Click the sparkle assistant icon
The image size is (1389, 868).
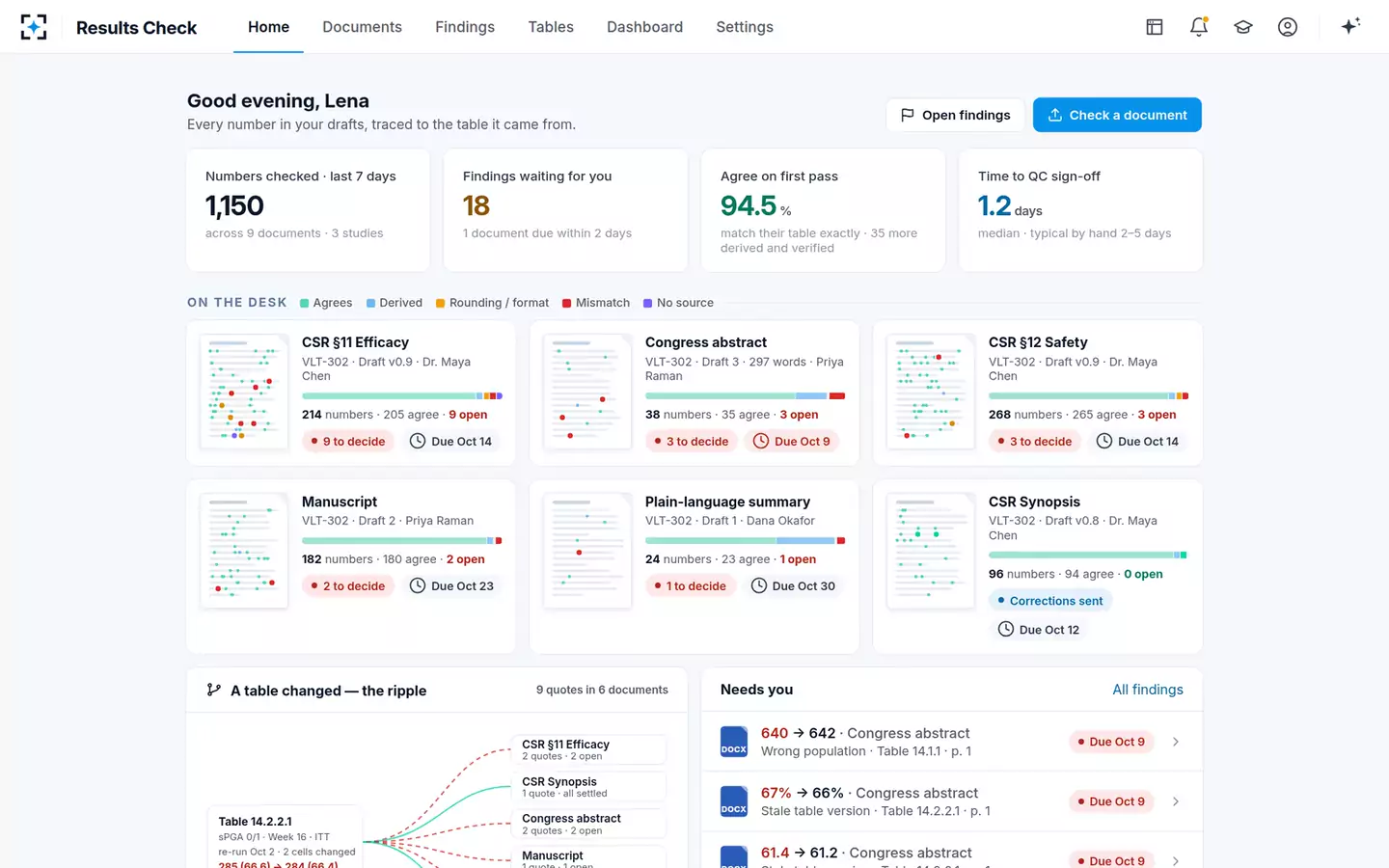tap(1350, 26)
